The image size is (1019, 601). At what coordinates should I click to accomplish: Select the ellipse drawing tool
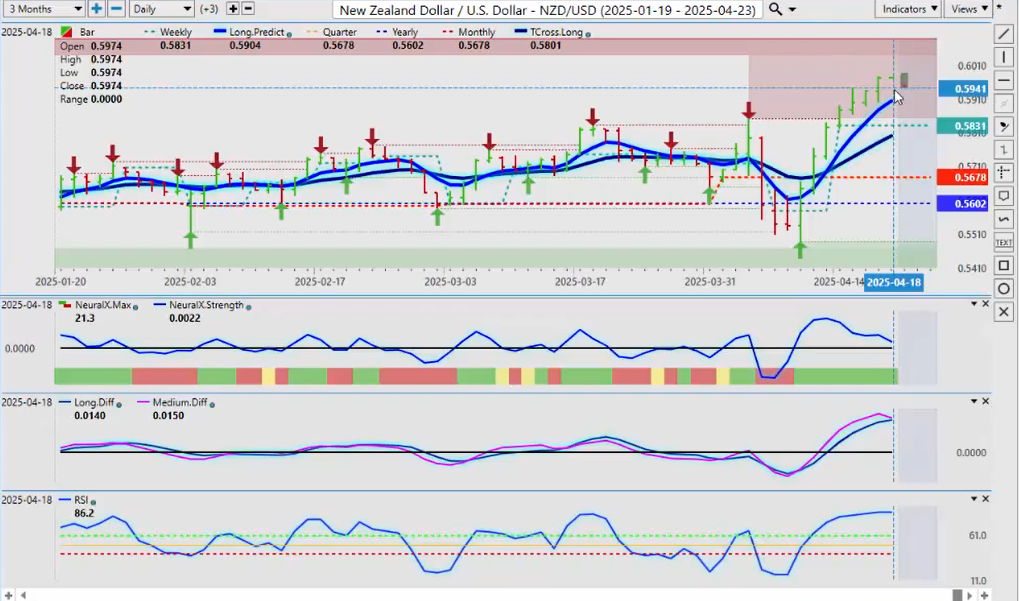tap(1004, 289)
